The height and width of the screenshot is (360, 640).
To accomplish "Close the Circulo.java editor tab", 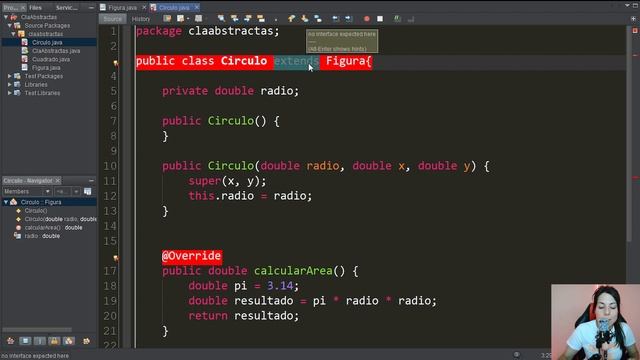I will click(197, 7).
